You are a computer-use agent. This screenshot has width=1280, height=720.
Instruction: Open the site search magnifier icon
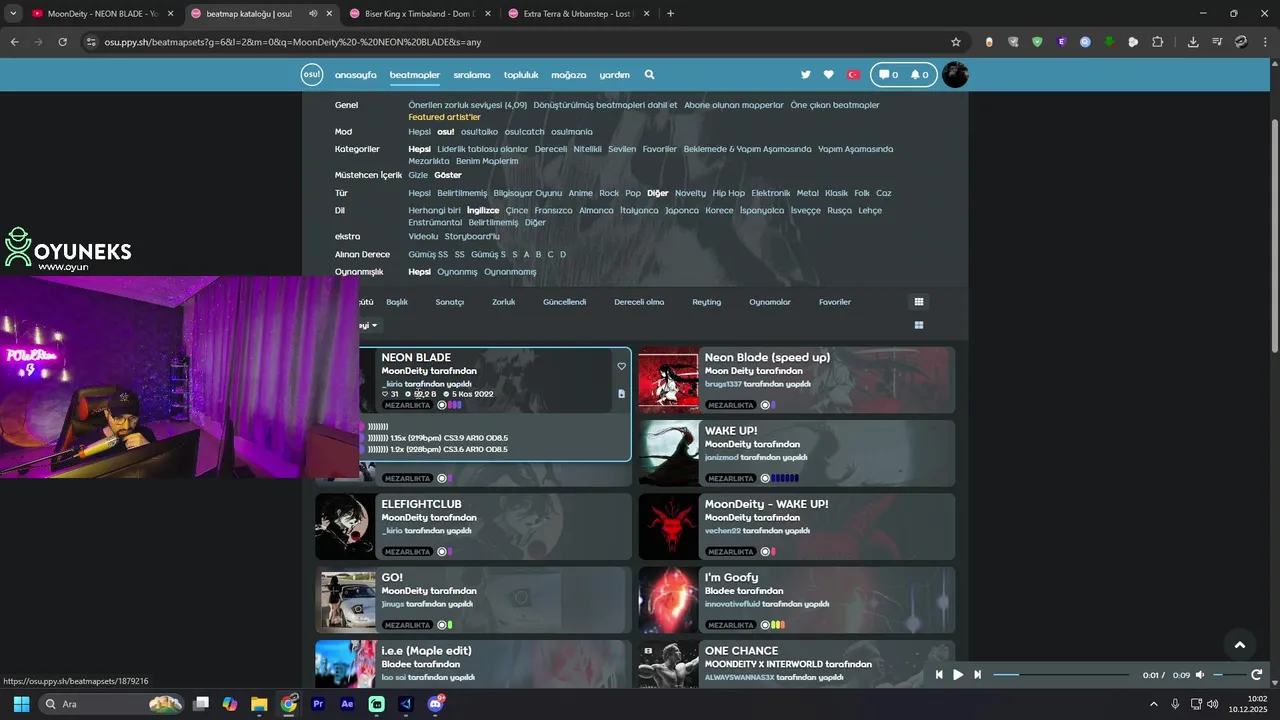[x=649, y=75]
